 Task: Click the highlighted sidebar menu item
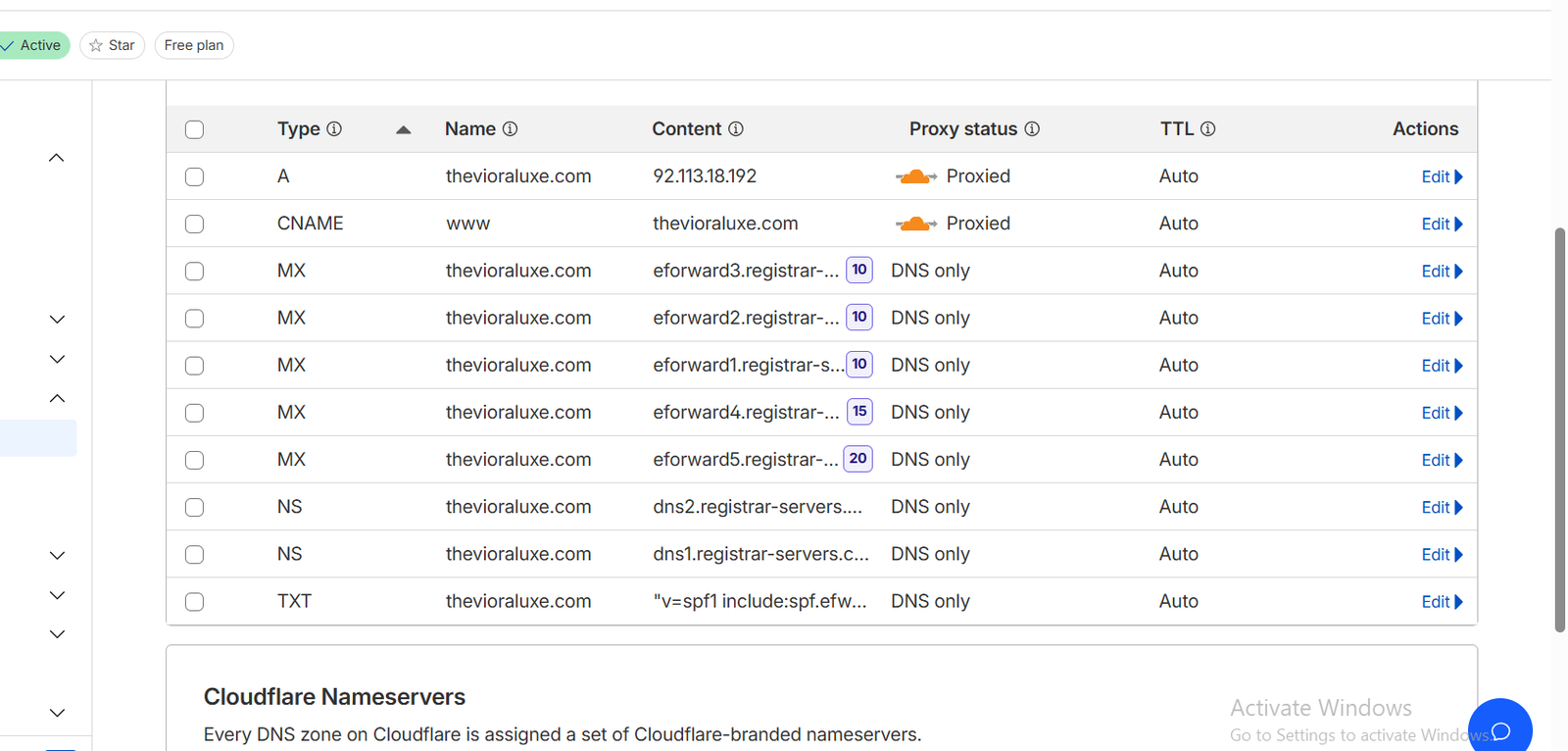point(38,438)
